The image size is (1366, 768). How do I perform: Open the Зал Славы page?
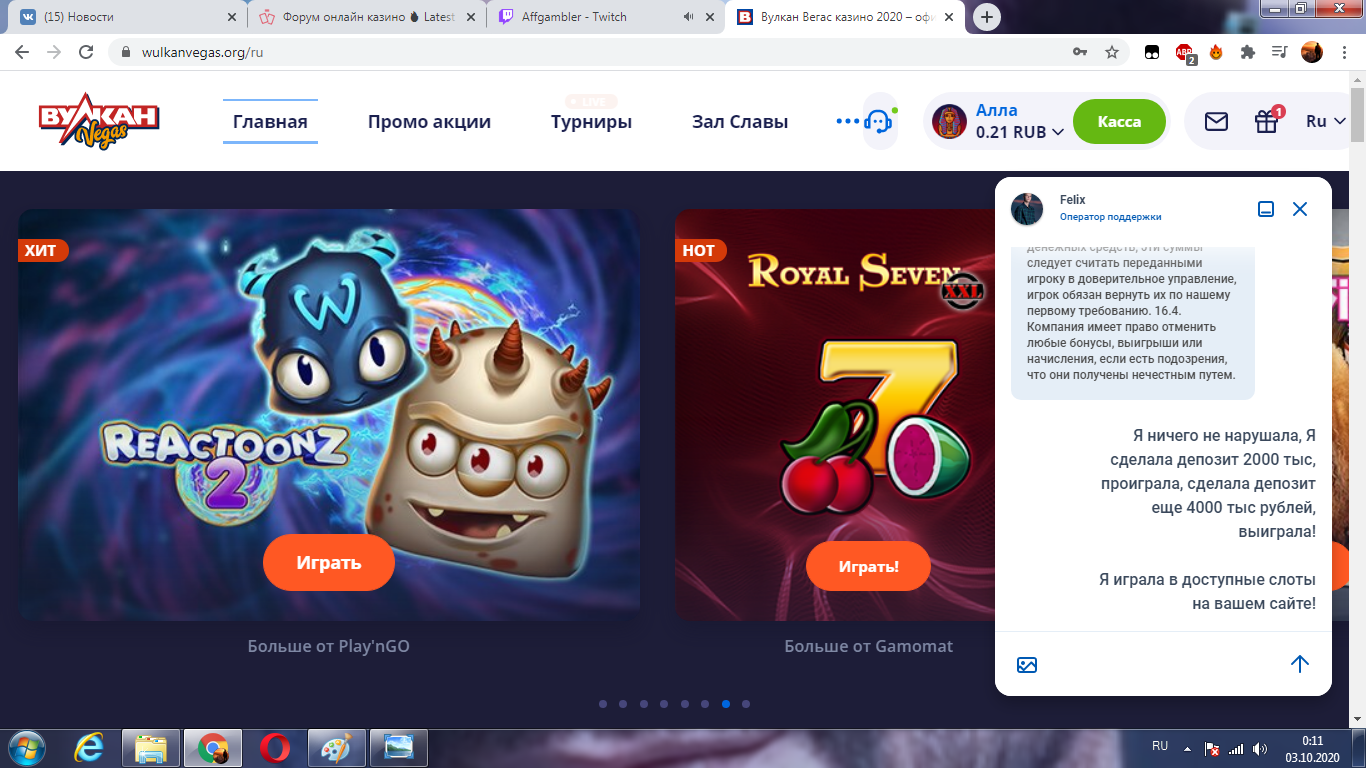point(740,122)
